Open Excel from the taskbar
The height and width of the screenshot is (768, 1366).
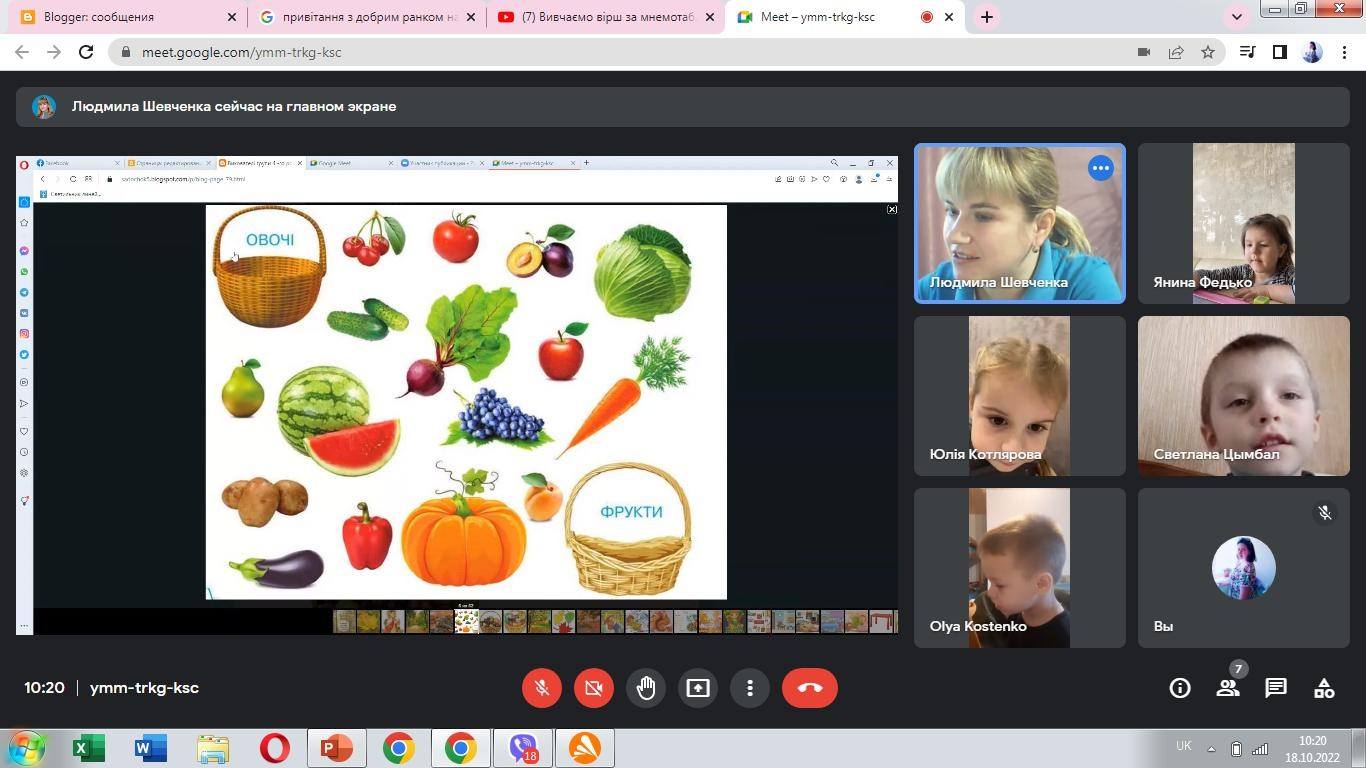[90, 748]
